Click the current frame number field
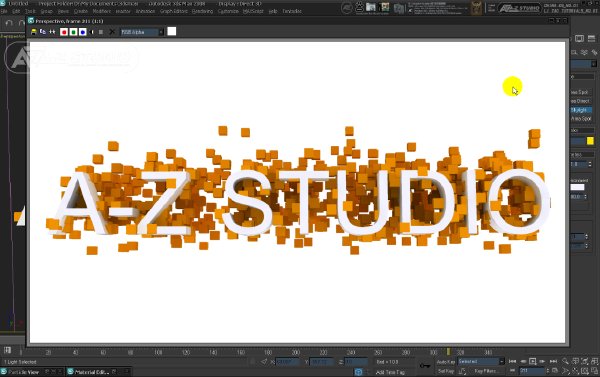Viewport: 600px width, 377px height. [x=532, y=371]
